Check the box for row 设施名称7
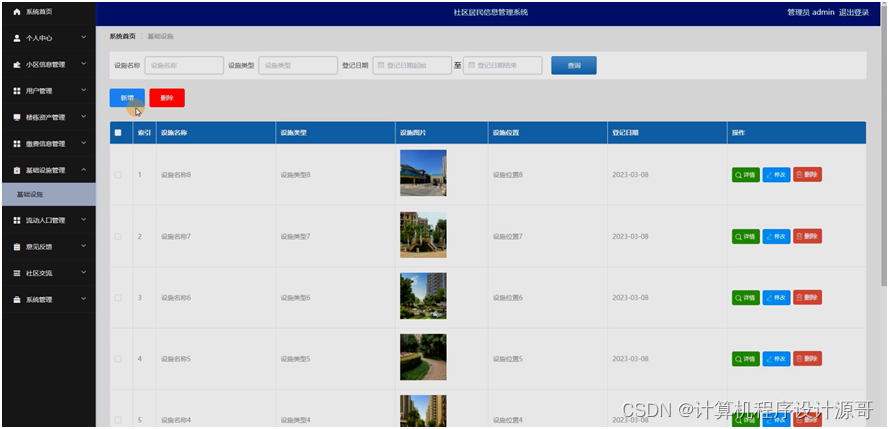This screenshot has height=429, width=889. click(118, 236)
